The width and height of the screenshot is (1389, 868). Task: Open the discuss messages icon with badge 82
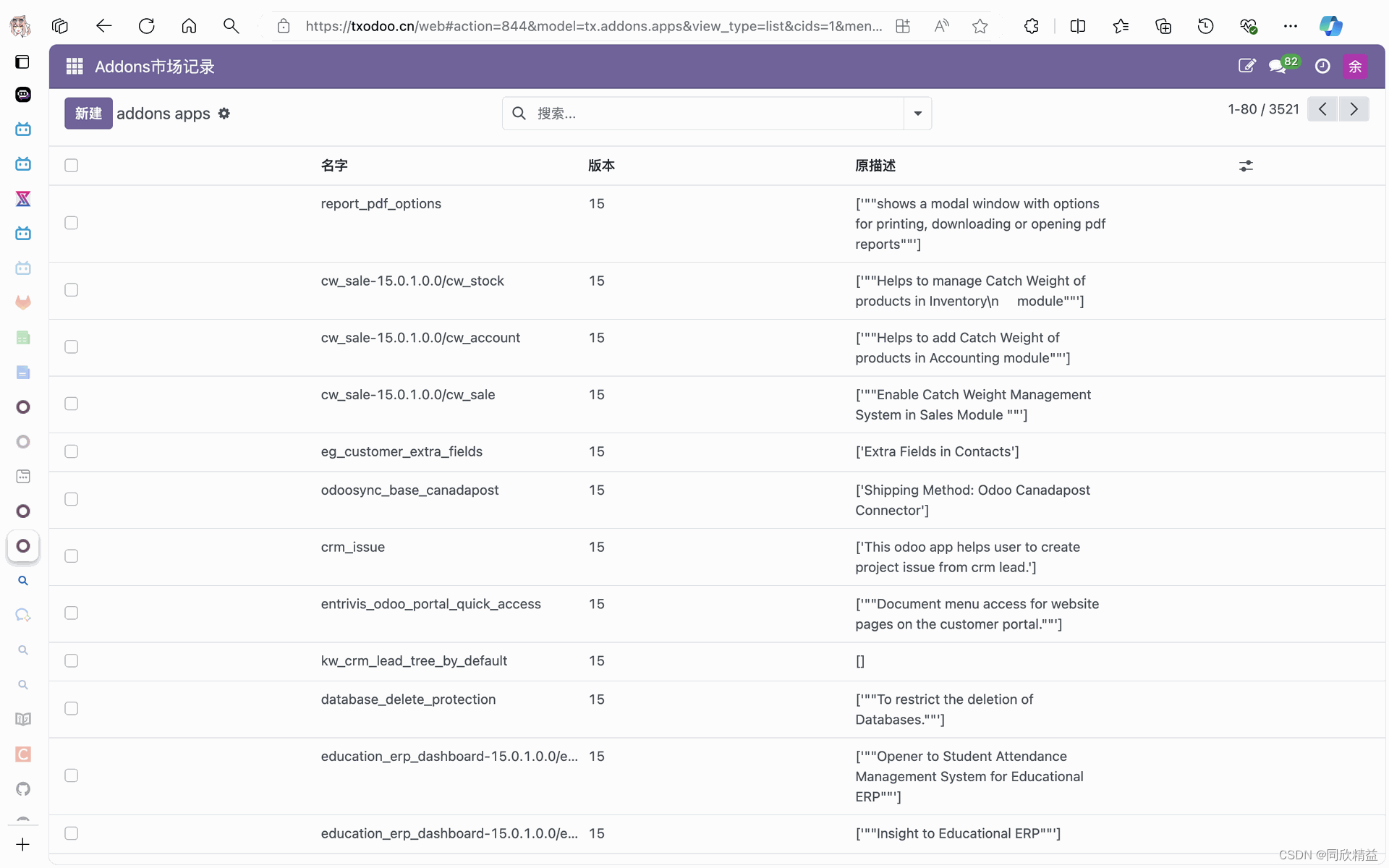pos(1278,67)
